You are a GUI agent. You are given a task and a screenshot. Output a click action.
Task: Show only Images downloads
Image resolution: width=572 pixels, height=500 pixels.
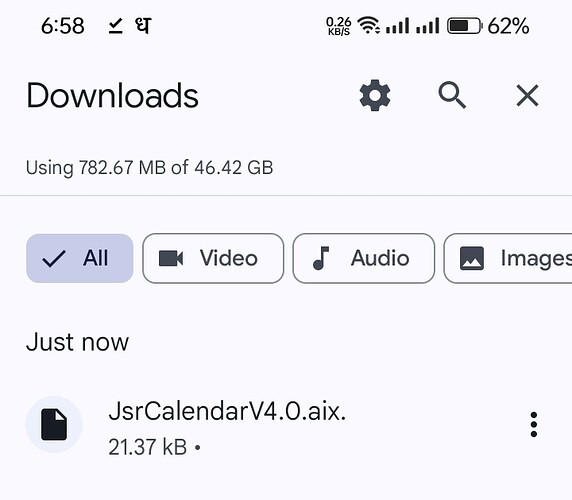pos(508,258)
